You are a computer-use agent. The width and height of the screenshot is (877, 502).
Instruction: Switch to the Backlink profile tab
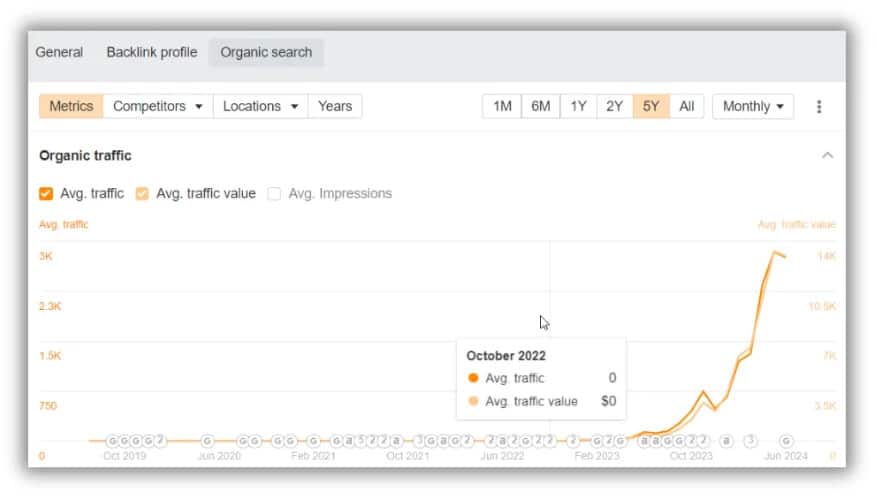click(152, 52)
